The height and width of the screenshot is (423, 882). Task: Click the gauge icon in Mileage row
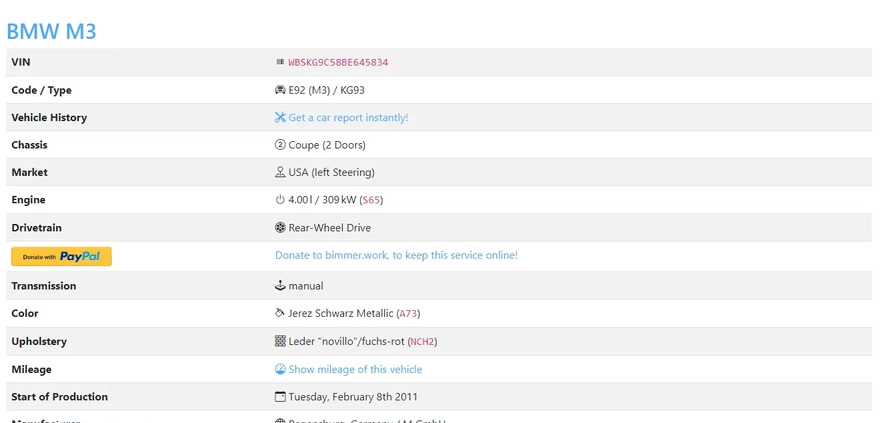point(280,369)
